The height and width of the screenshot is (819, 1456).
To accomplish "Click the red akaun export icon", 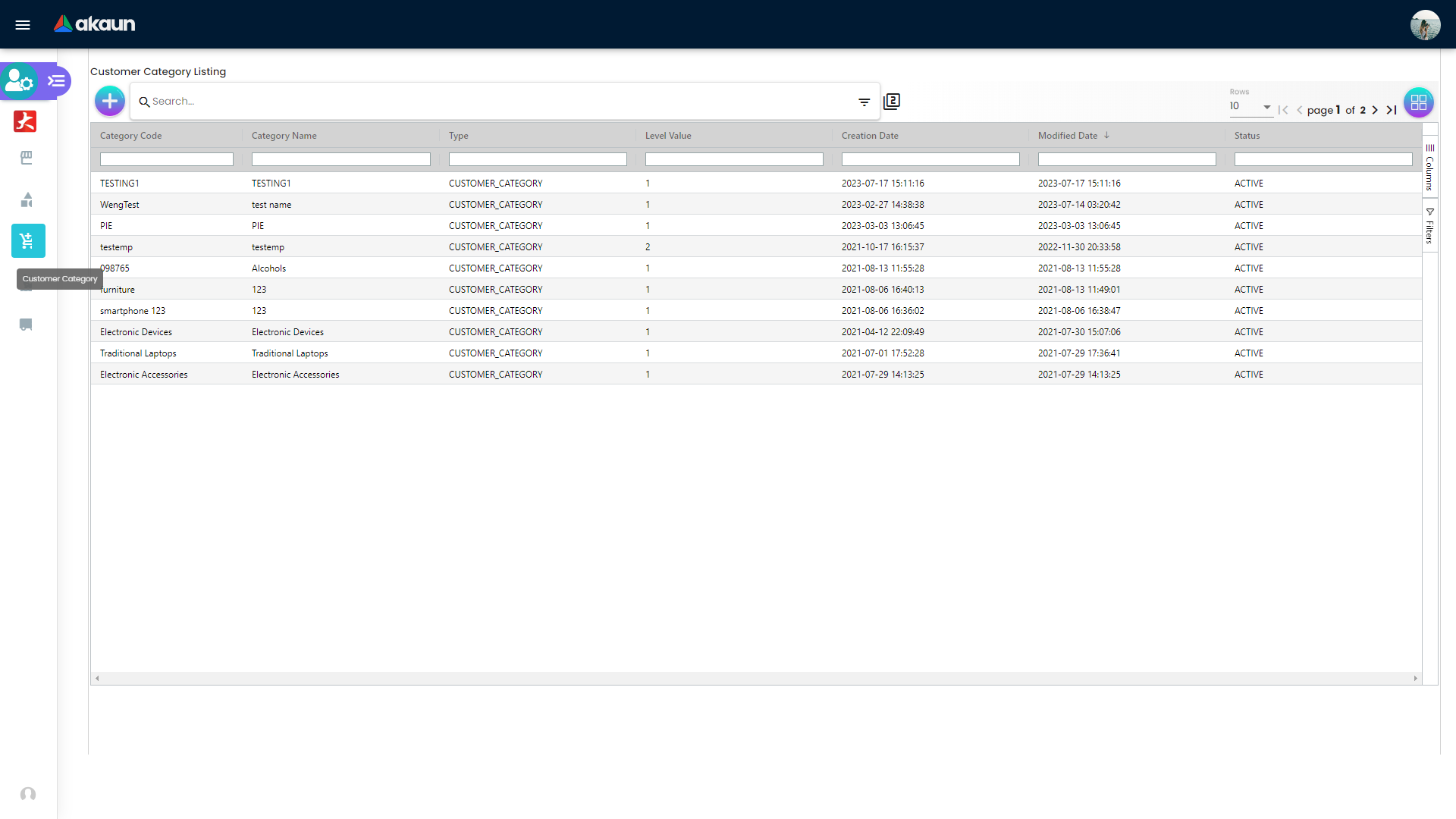I will click(x=24, y=121).
